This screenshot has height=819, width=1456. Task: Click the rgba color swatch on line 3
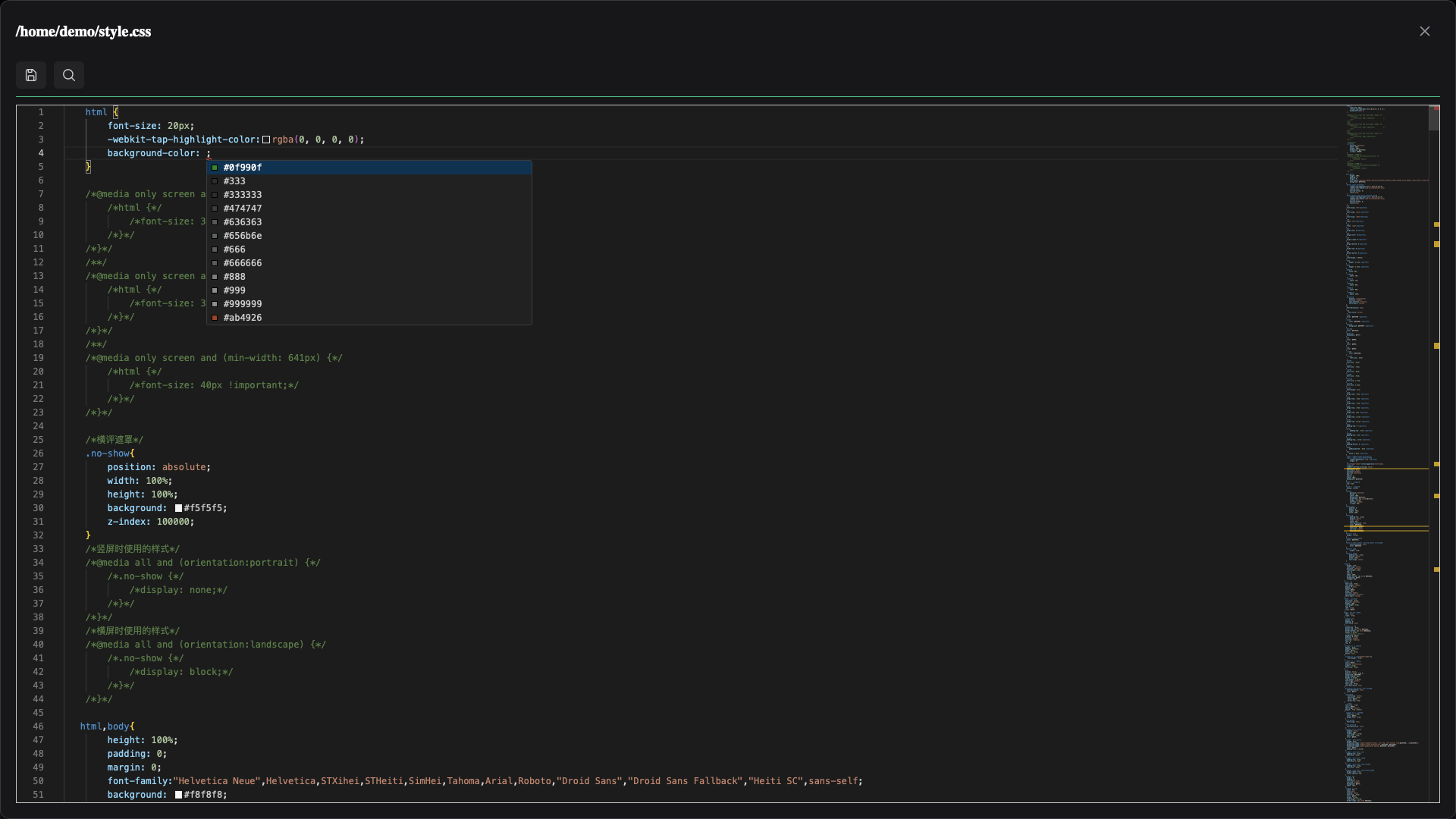pos(266,140)
